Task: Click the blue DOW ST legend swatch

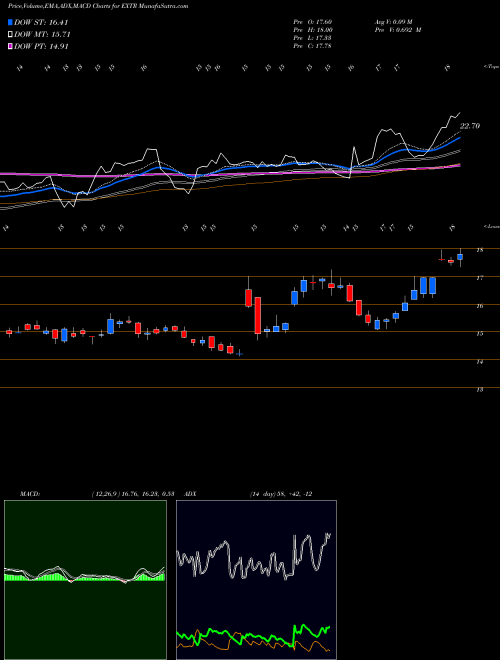Action: [x=11, y=22]
